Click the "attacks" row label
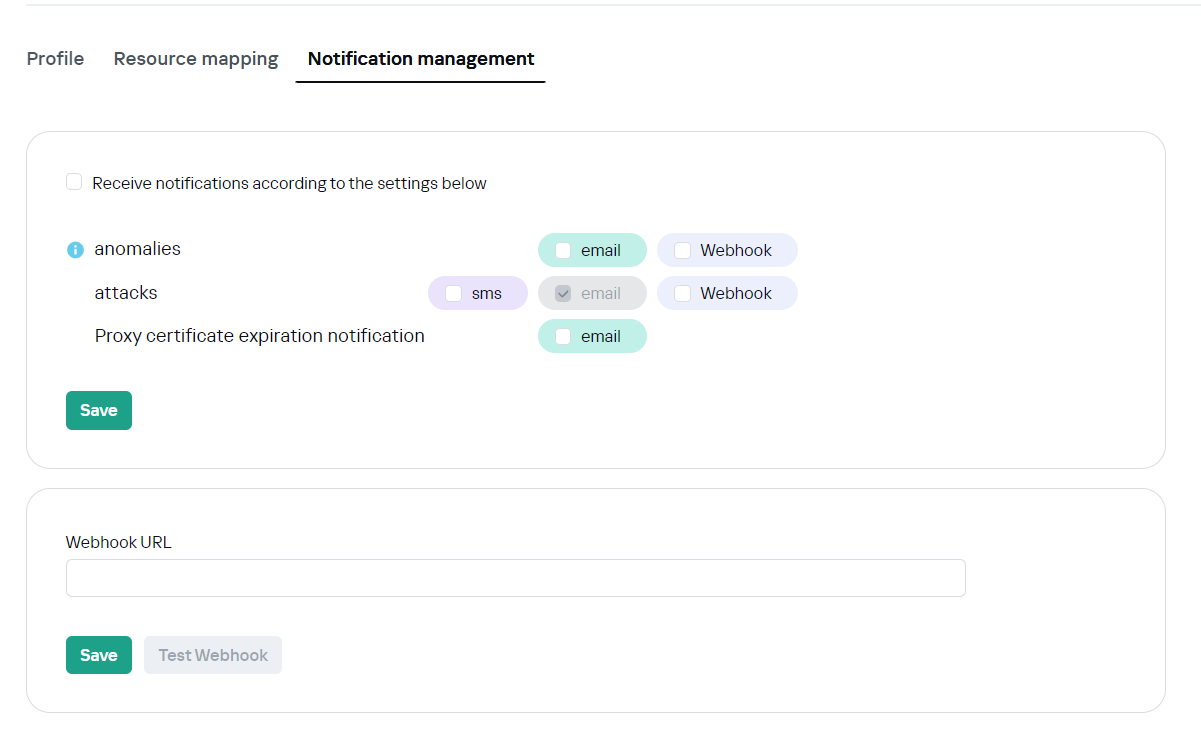 pos(126,293)
